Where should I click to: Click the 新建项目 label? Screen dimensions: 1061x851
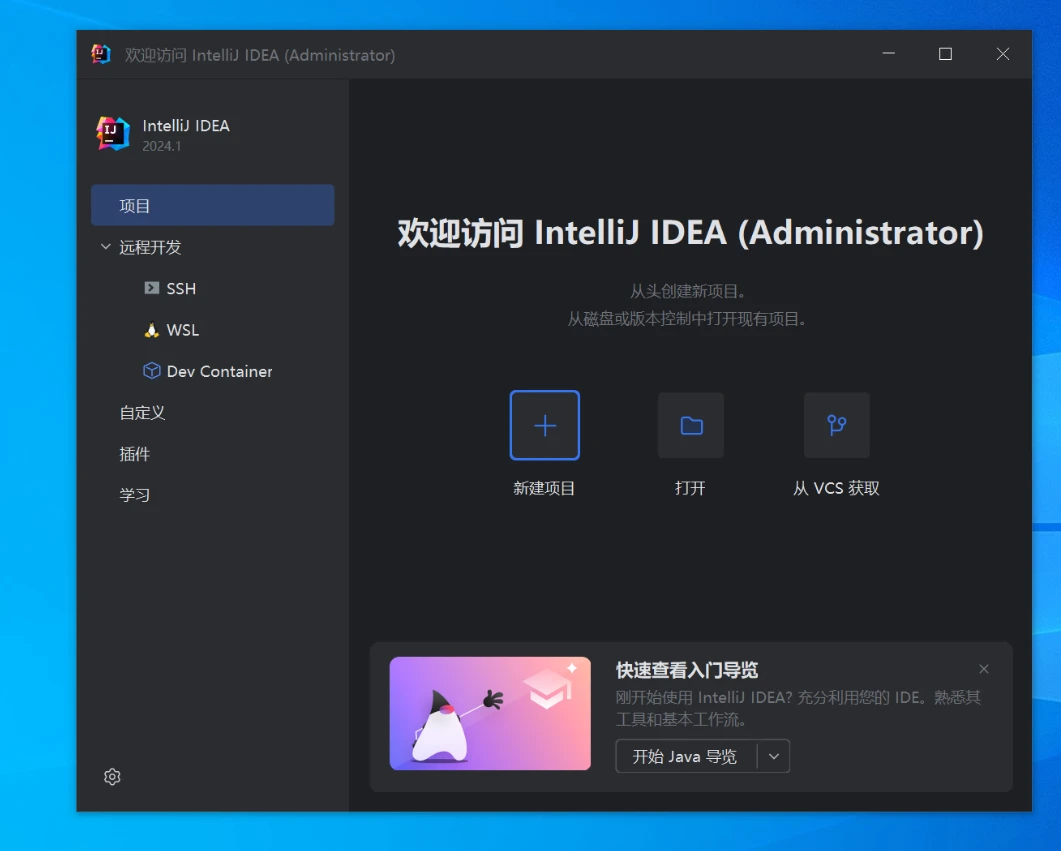tap(544, 488)
